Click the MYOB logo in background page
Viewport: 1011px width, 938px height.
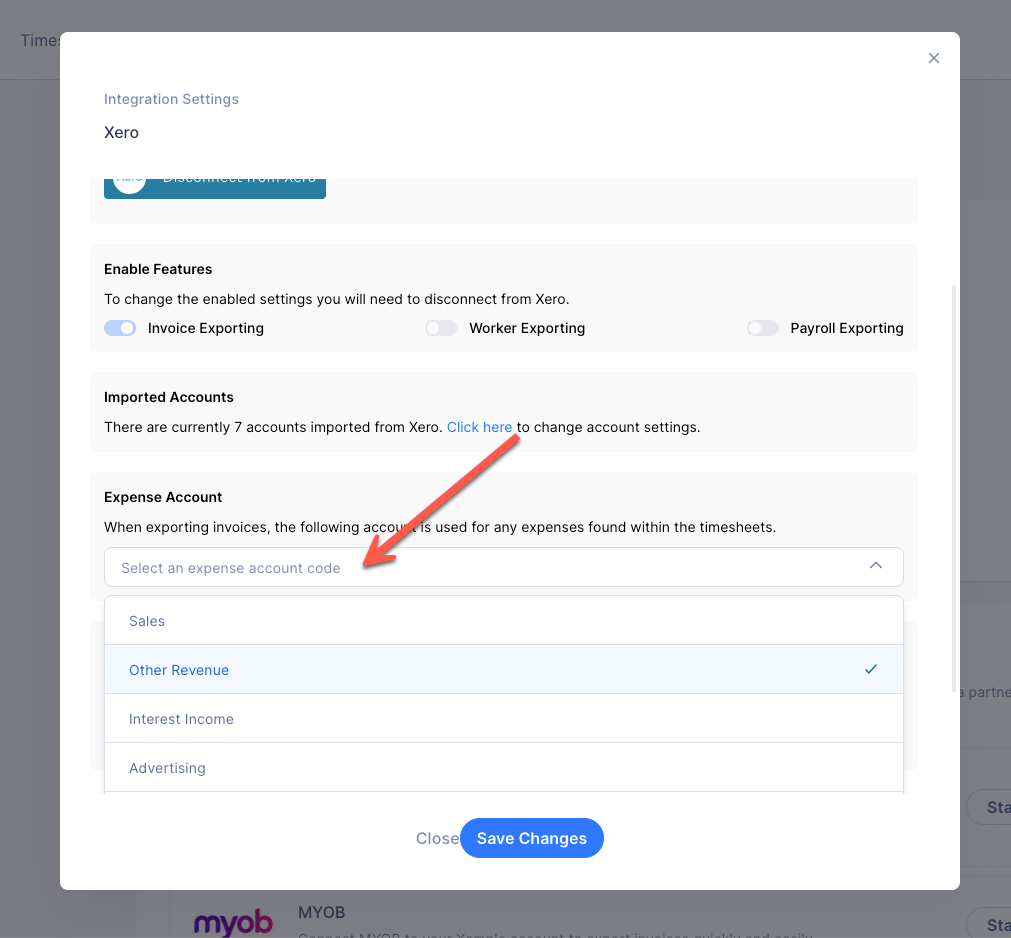(x=233, y=923)
